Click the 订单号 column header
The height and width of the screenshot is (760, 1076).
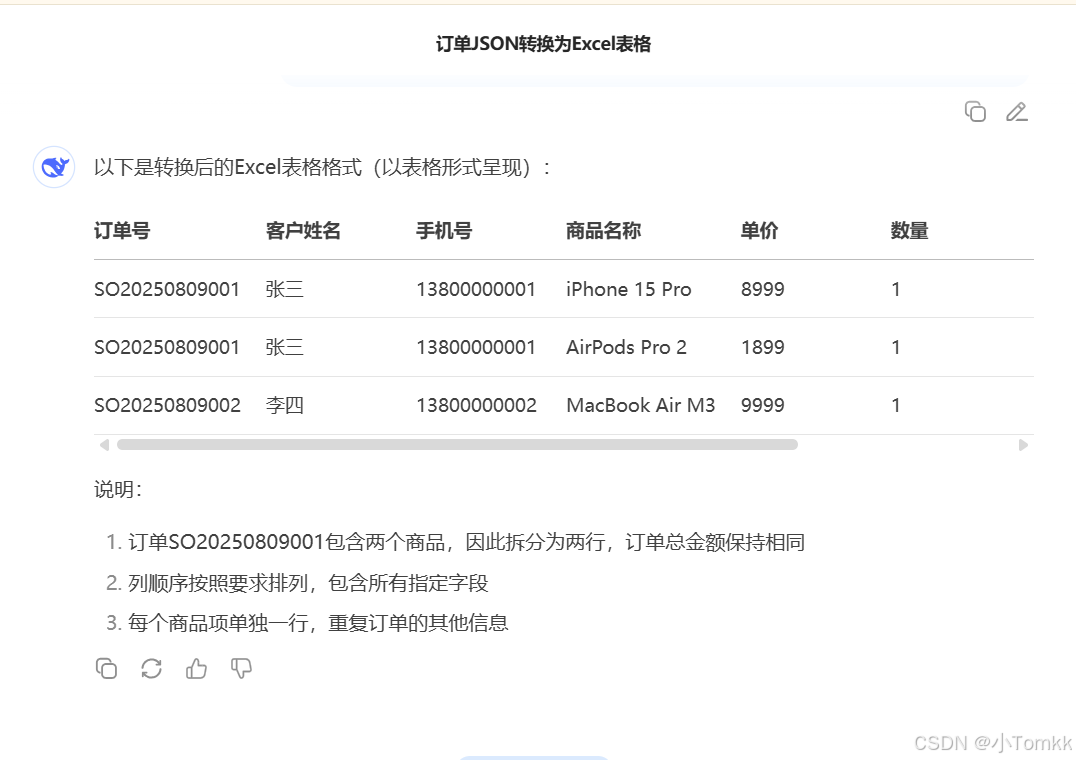tap(122, 230)
